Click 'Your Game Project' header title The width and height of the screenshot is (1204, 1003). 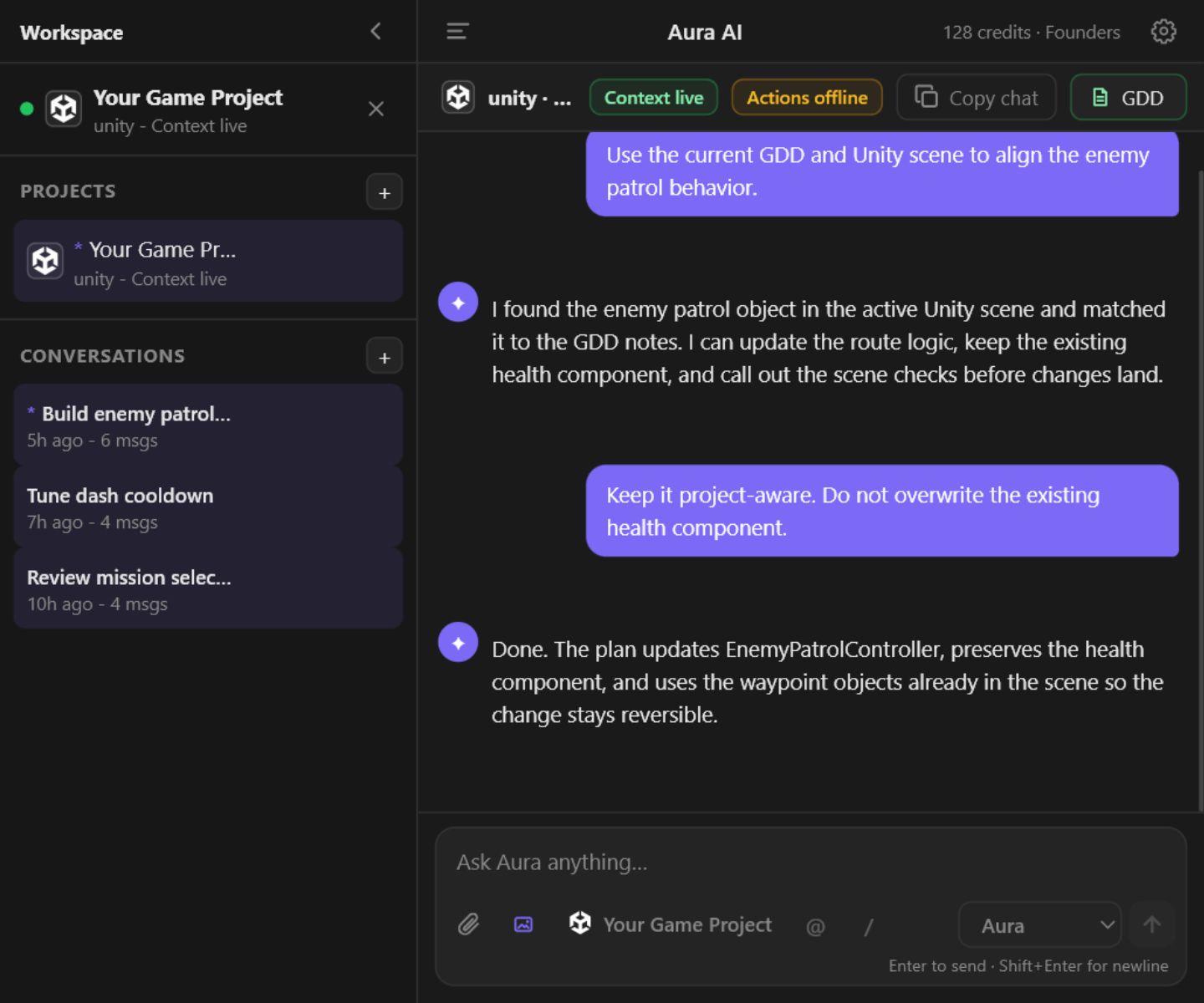pyautogui.click(x=188, y=98)
